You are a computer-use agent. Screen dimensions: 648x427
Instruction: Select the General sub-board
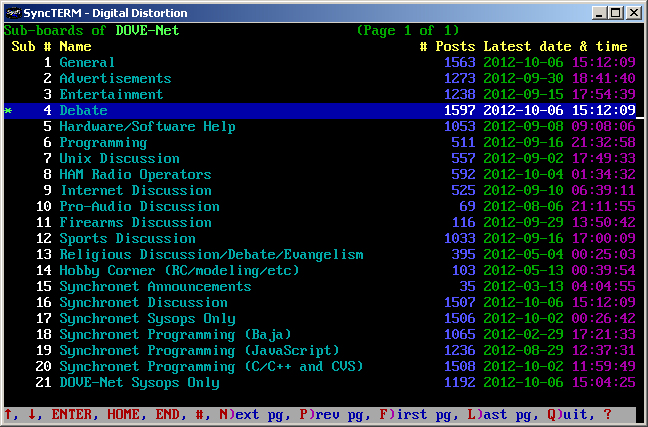(87, 62)
